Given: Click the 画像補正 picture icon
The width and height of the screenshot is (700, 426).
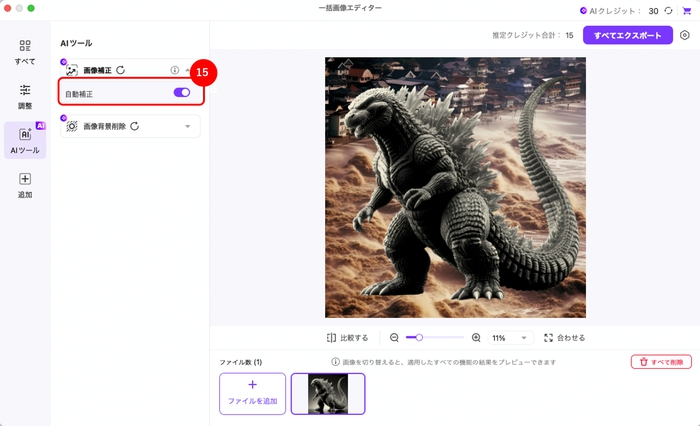Looking at the screenshot, I should point(72,70).
